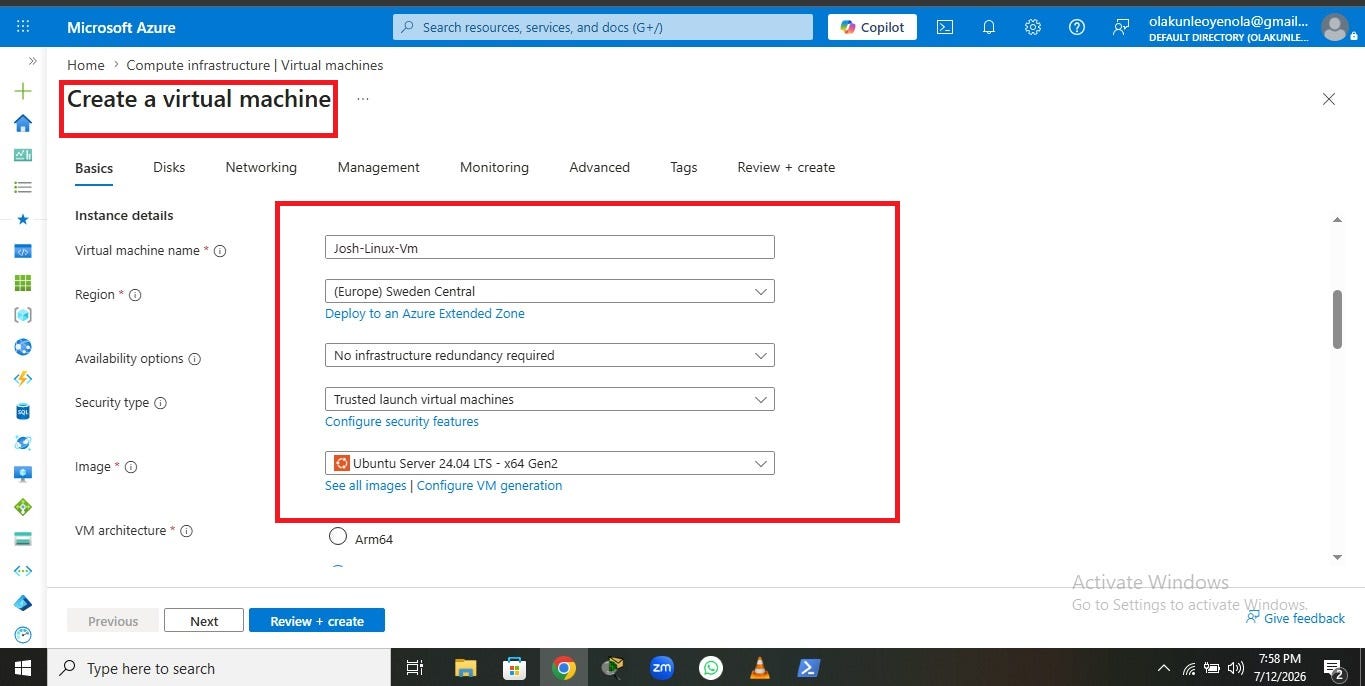Open the Azure portal waffle menu
Image resolution: width=1365 pixels, height=686 pixels.
23,27
